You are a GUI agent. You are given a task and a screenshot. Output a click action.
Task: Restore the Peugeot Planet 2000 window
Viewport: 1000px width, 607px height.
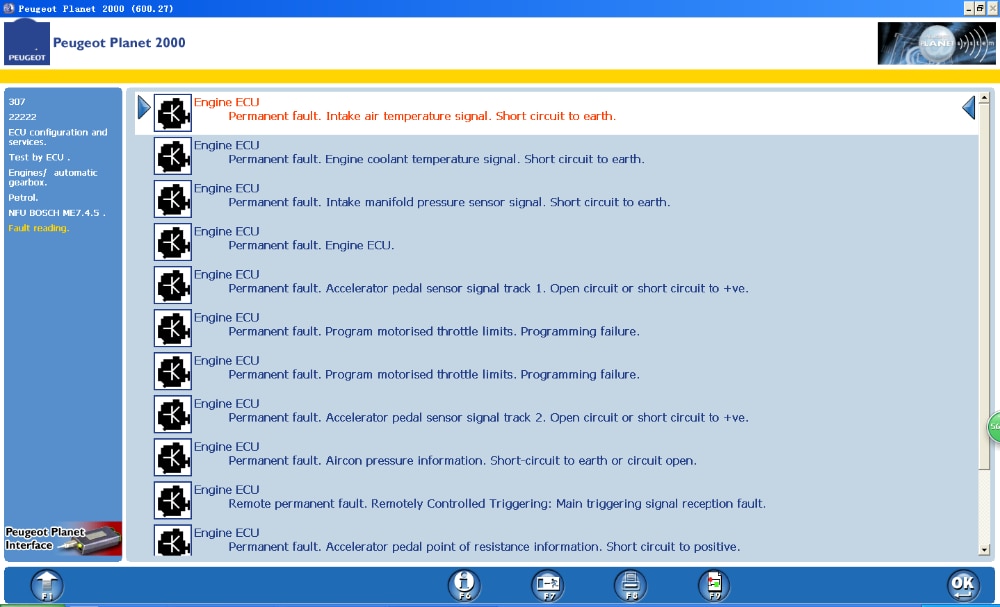click(980, 8)
